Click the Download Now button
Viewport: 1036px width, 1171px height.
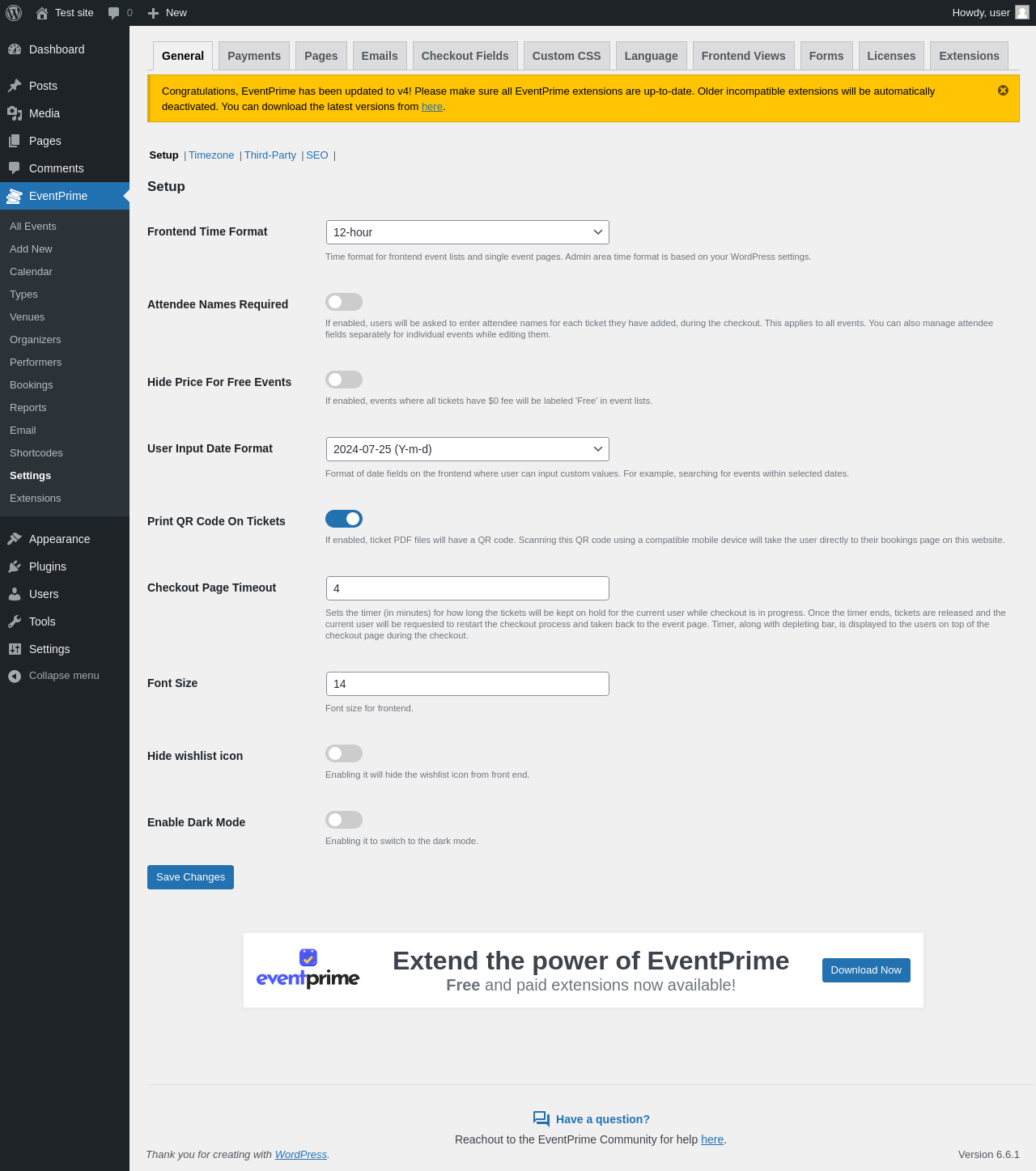[866, 970]
